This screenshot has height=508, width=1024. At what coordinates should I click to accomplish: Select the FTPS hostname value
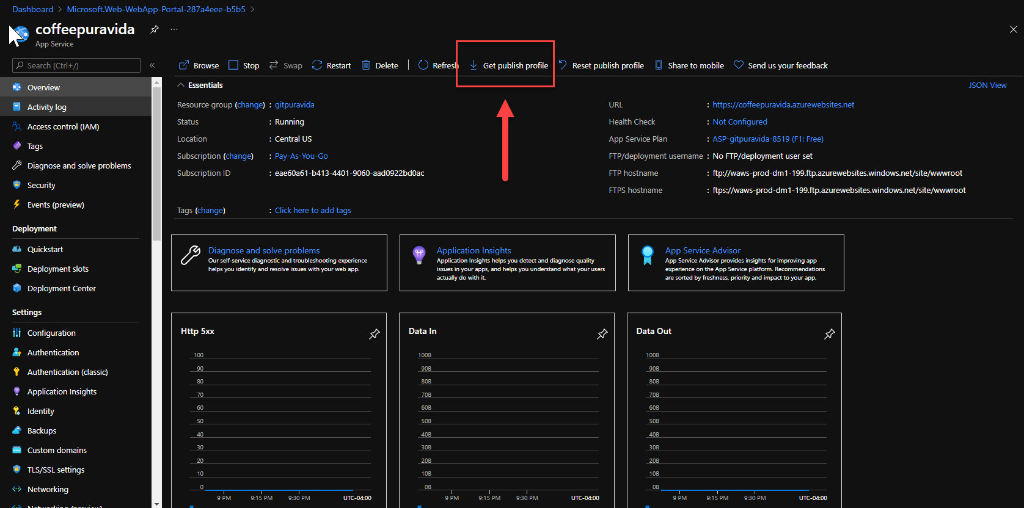point(839,191)
